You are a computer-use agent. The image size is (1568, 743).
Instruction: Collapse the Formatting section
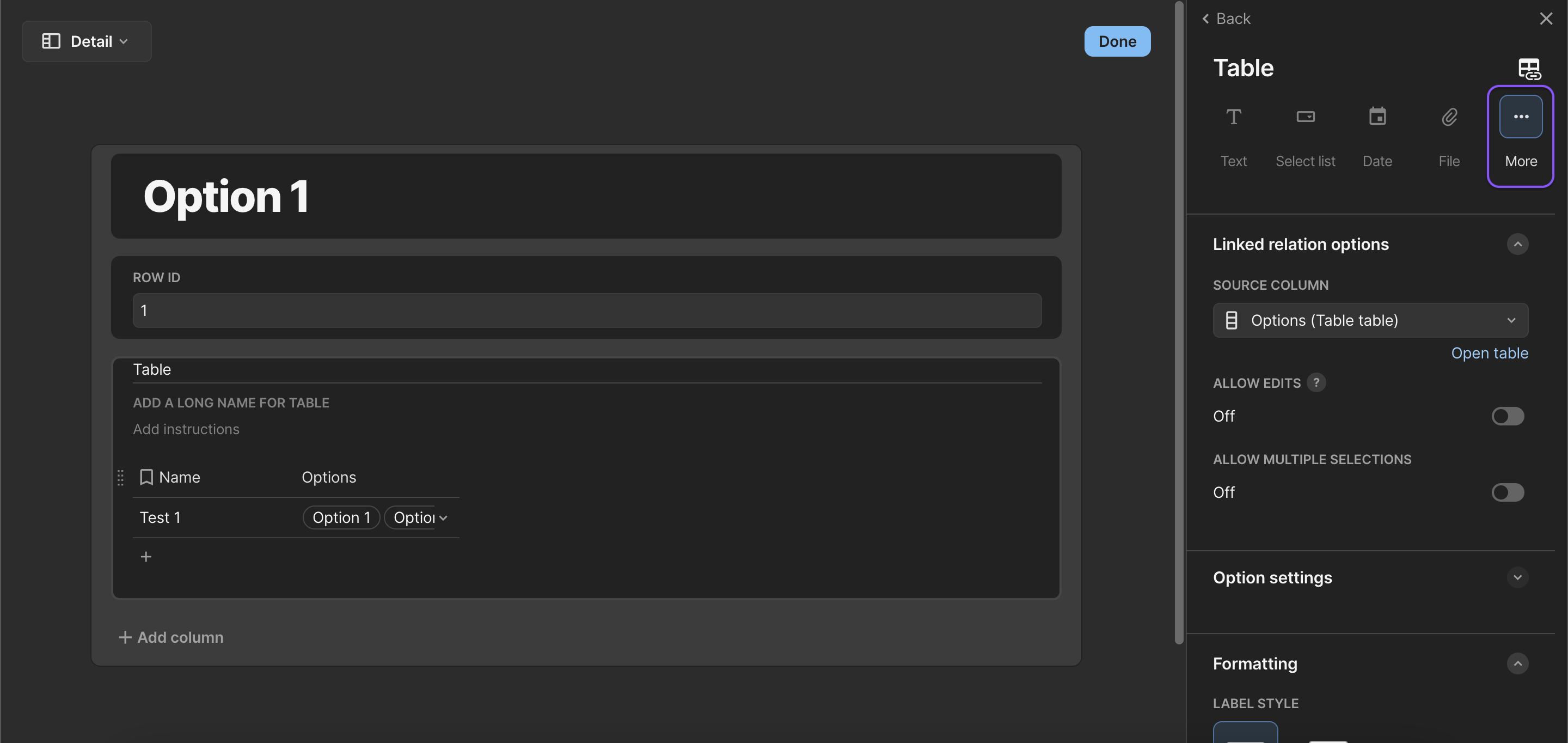click(x=1517, y=663)
